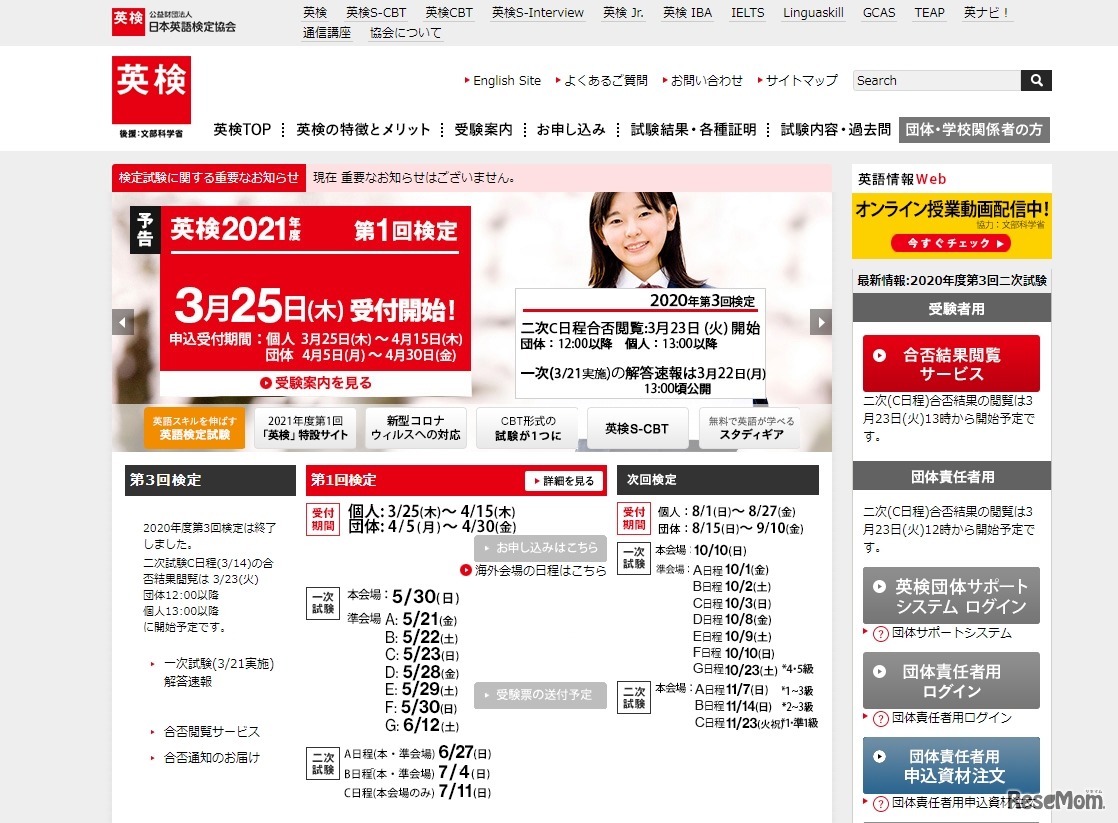Viewport: 1118px width, 823px height.
Task: Click red 合否結果閲覧サービス button
Action: [951, 364]
